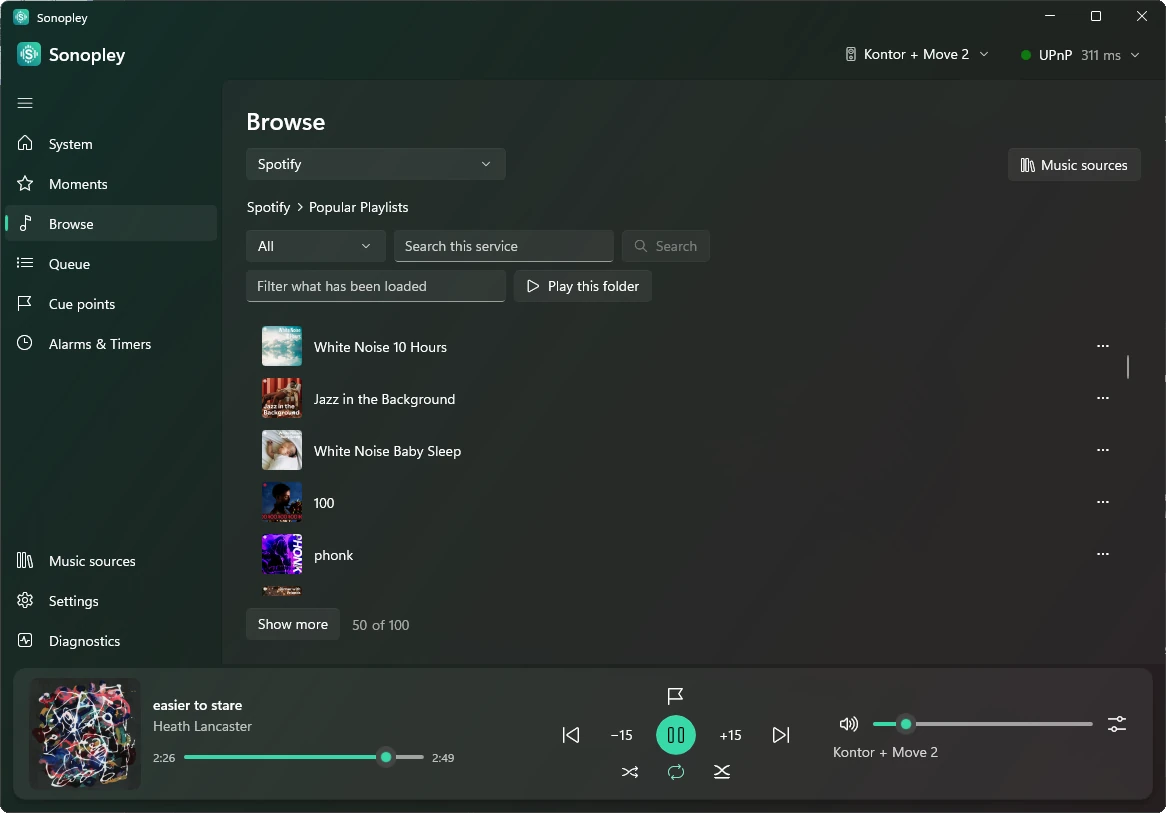The height and width of the screenshot is (813, 1166).
Task: Click the Music sources button at top right
Action: [1074, 165]
